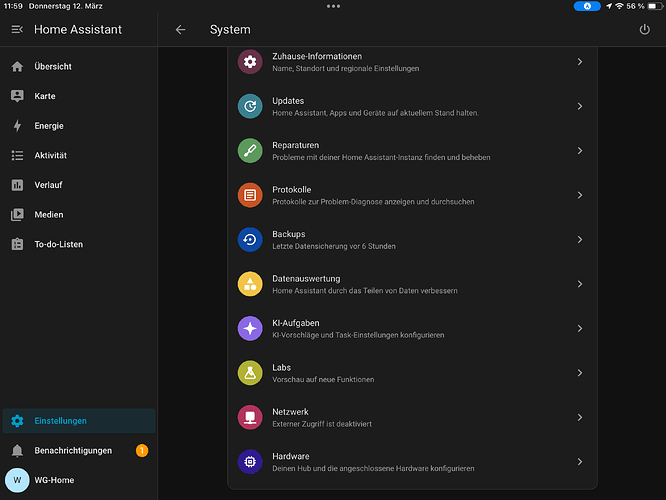Viewport: 666px width, 500px height.
Task: Click the Hardware chip icon
Action: coord(250,462)
